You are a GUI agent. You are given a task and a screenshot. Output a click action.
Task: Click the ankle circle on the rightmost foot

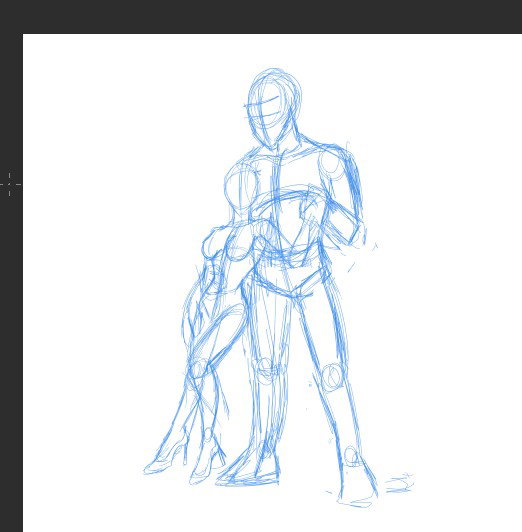pyautogui.click(x=351, y=456)
